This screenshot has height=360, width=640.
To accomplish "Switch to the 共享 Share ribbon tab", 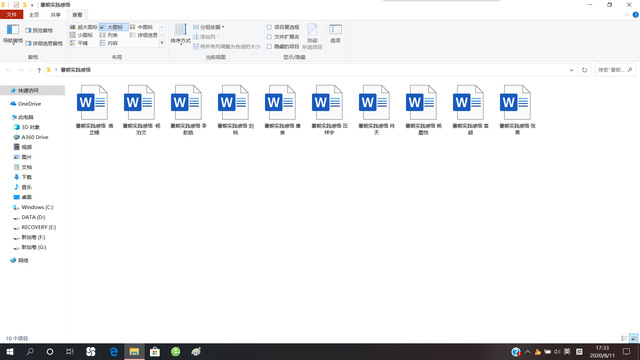I will tap(56, 15).
